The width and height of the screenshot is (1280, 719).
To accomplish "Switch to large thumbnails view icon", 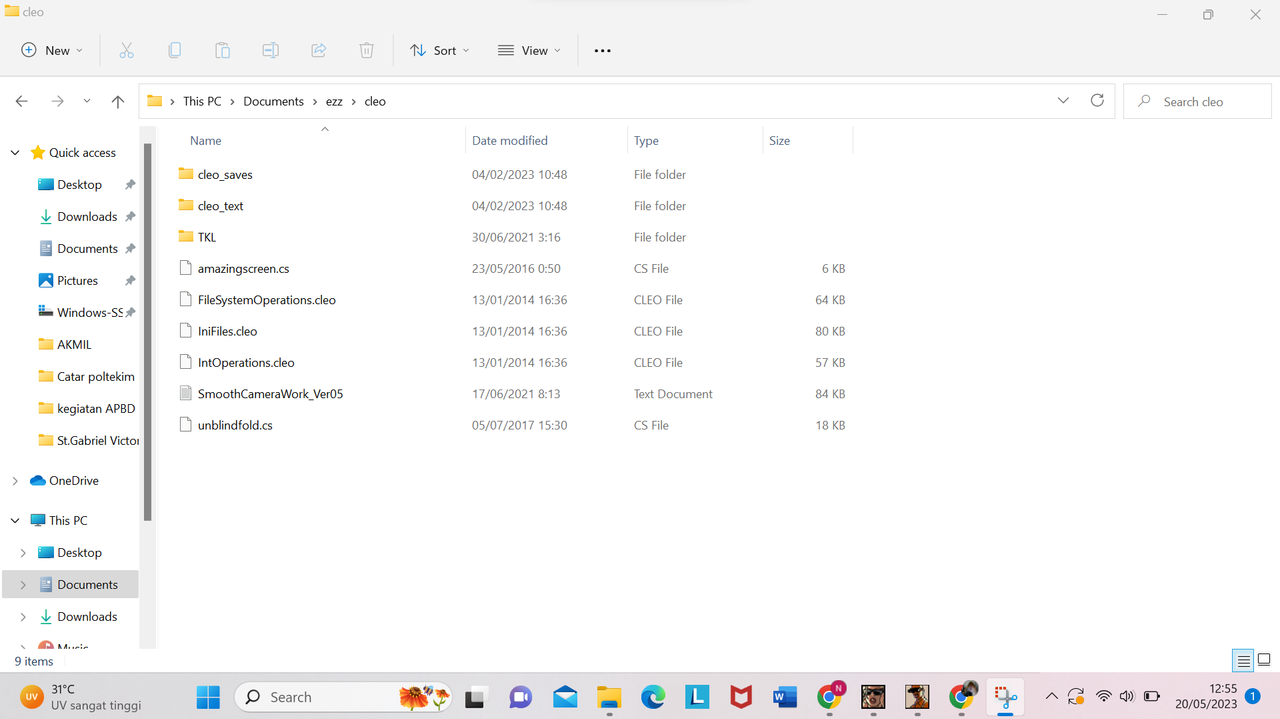I will pyautogui.click(x=1264, y=661).
